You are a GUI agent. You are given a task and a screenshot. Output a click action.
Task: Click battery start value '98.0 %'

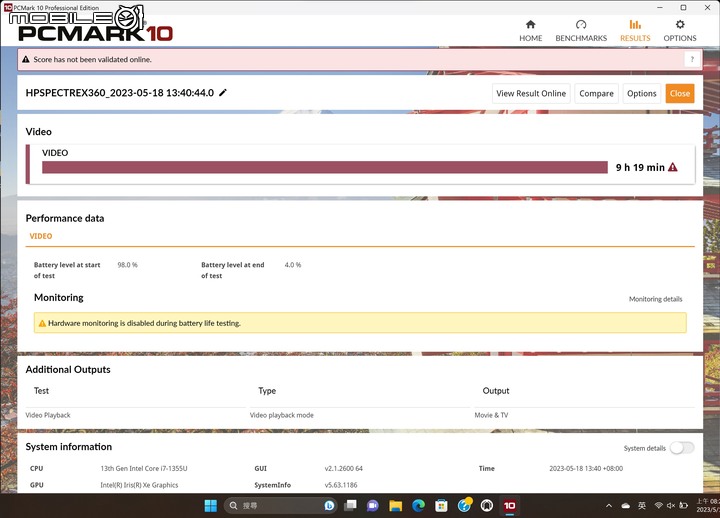click(x=127, y=265)
